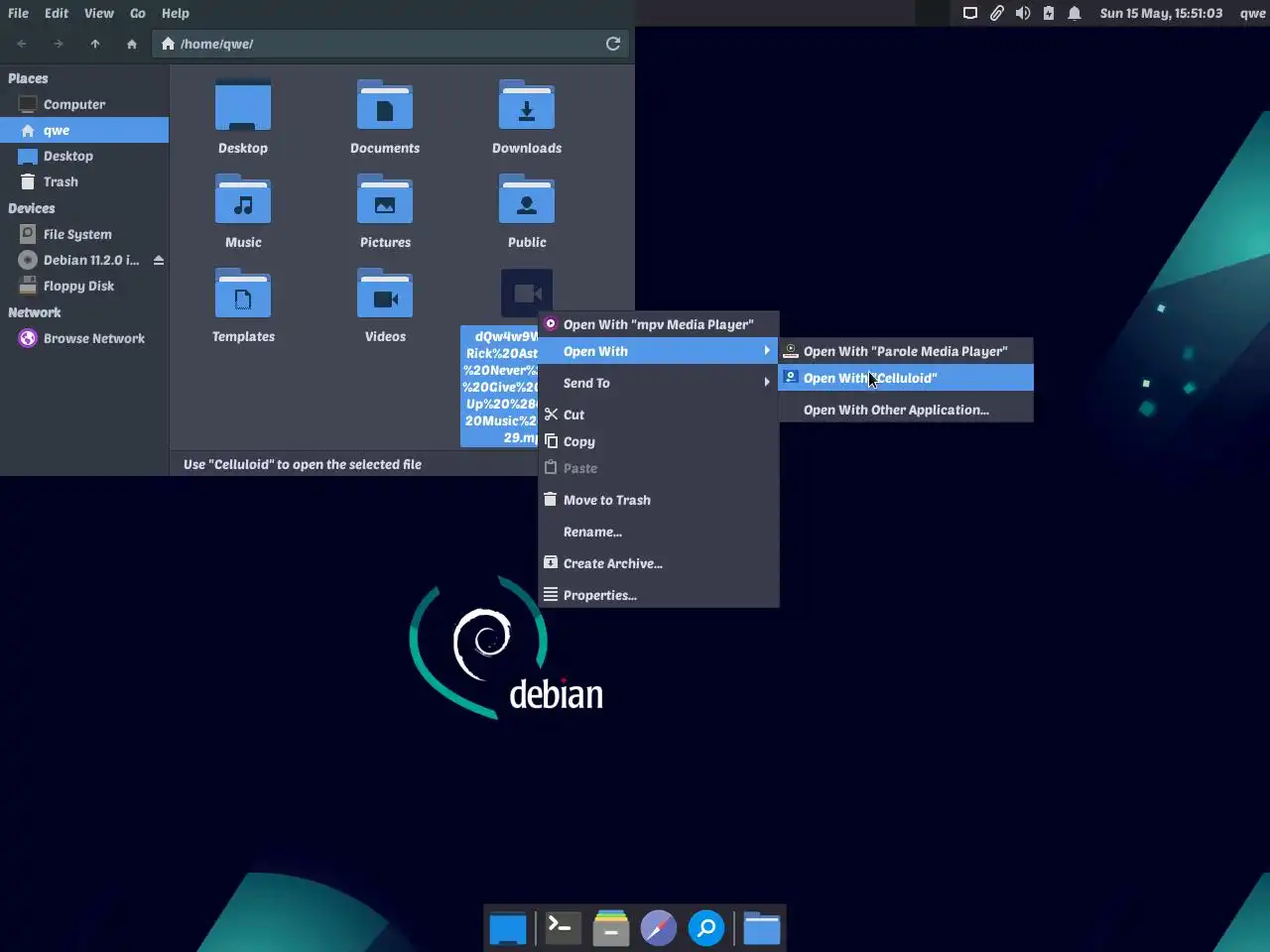Viewport: 1270px width, 952px height.
Task: Click the display icon in top panel
Action: coord(970,13)
